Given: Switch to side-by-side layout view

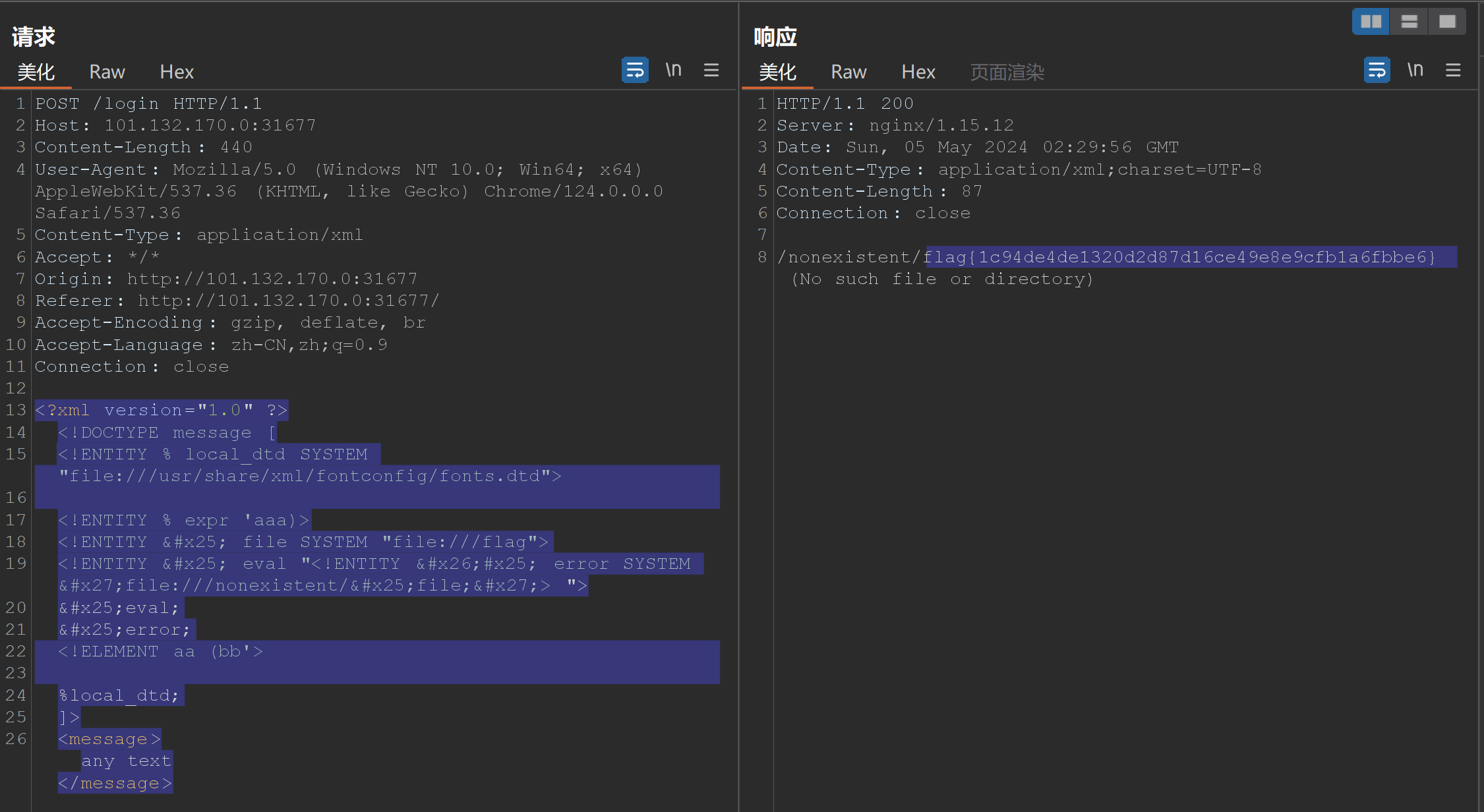Looking at the screenshot, I should 1371,22.
